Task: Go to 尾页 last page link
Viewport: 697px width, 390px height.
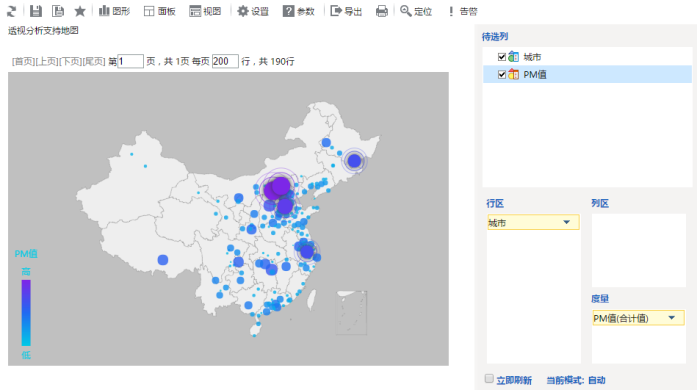Action: pyautogui.click(x=94, y=61)
